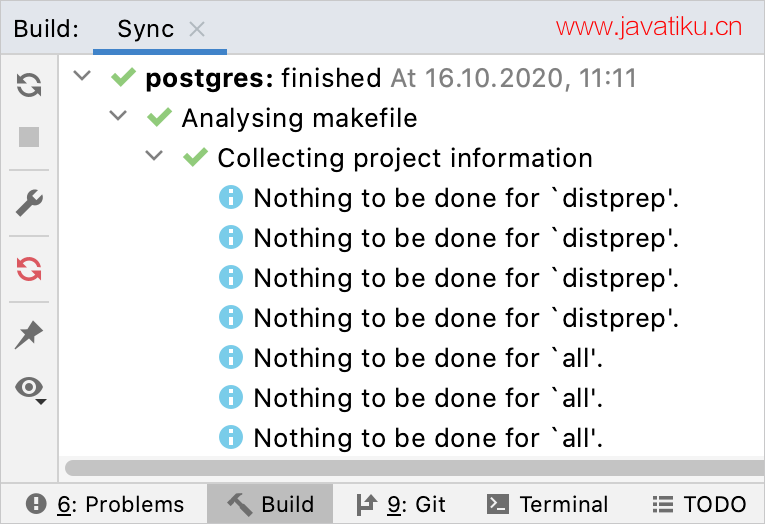
Task: Click the horizontal scrollbar in build output
Action: tap(415, 467)
